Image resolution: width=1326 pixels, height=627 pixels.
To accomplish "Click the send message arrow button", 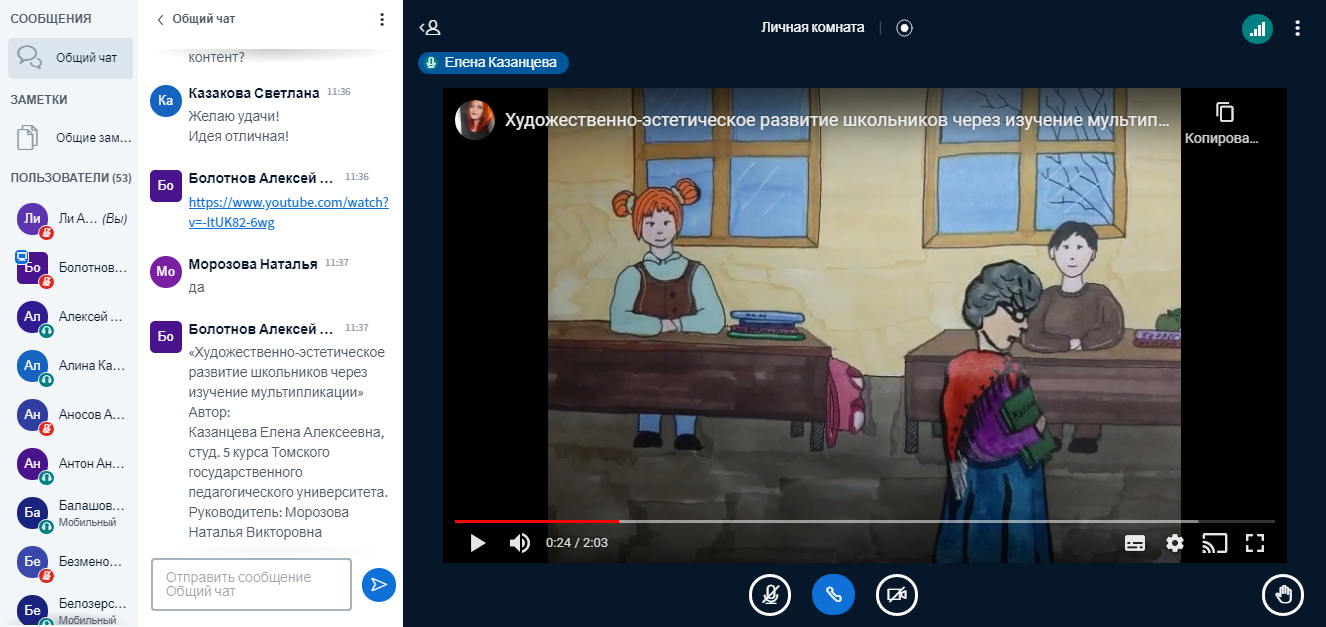I will click(379, 585).
